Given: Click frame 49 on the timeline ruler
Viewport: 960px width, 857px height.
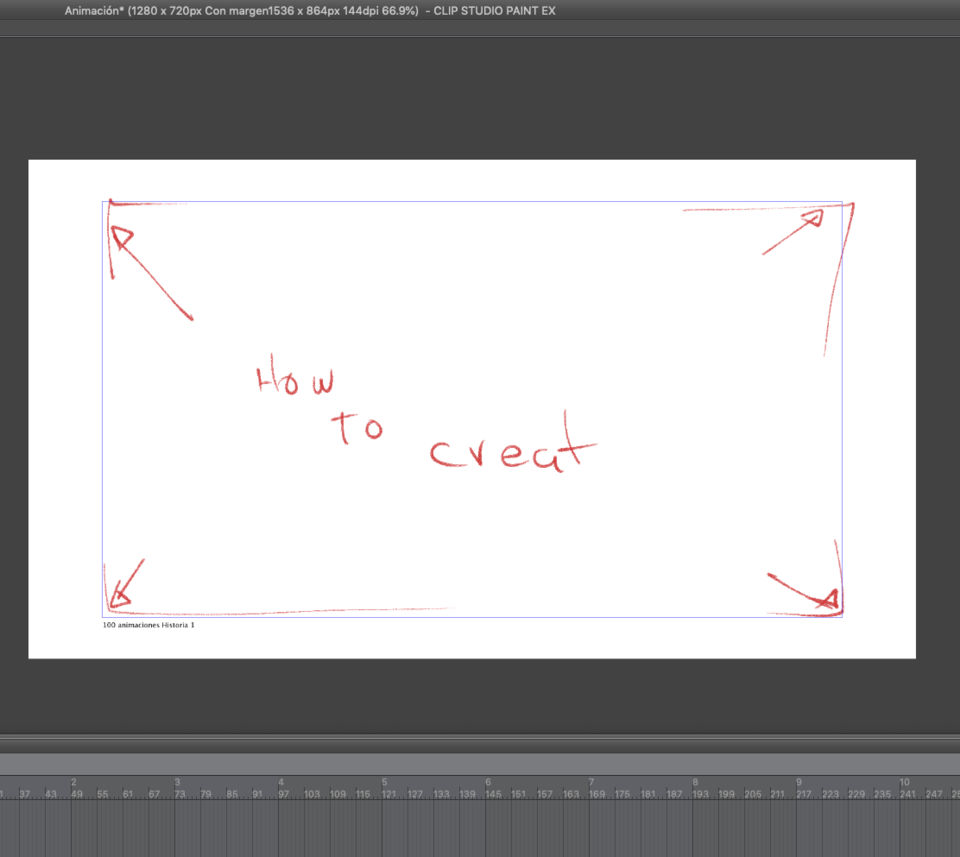Looking at the screenshot, I should click(76, 794).
